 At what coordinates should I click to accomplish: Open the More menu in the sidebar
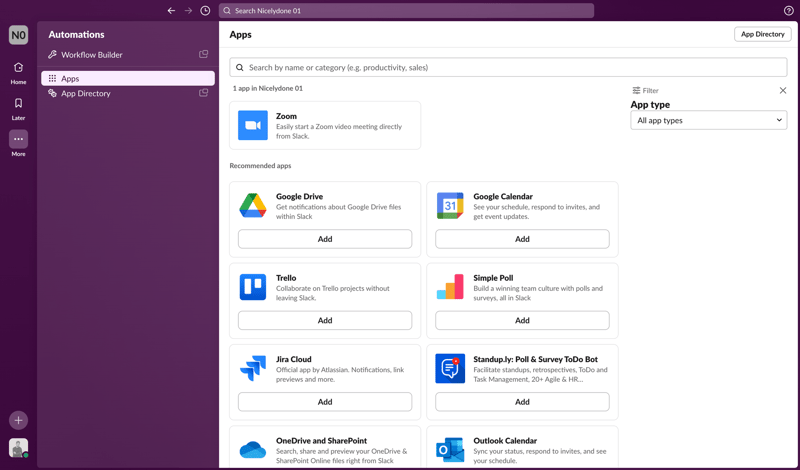pyautogui.click(x=18, y=144)
